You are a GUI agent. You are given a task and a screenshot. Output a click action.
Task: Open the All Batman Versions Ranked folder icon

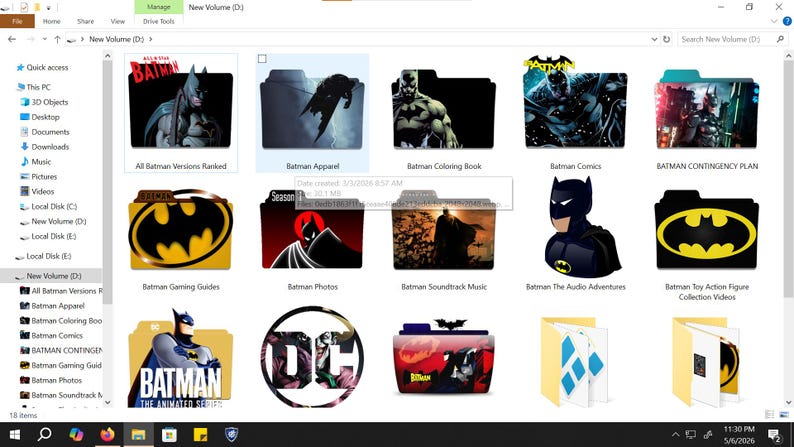click(x=181, y=105)
